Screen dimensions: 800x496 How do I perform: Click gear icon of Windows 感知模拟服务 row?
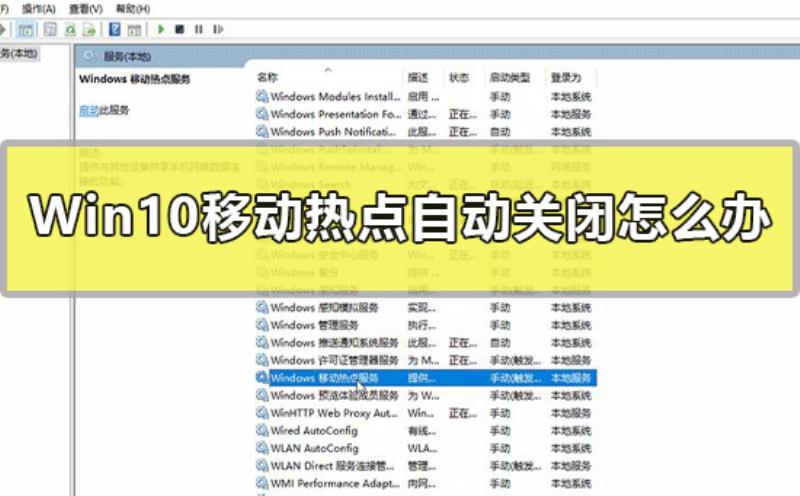click(262, 307)
